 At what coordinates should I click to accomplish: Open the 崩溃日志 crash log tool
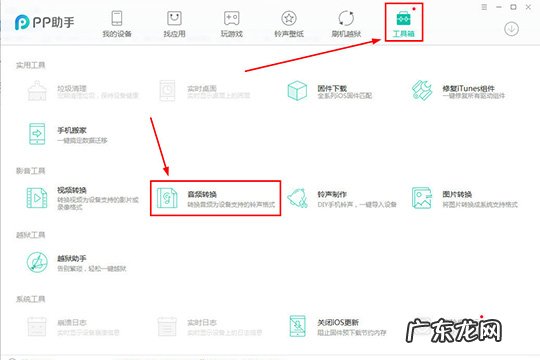point(73,327)
